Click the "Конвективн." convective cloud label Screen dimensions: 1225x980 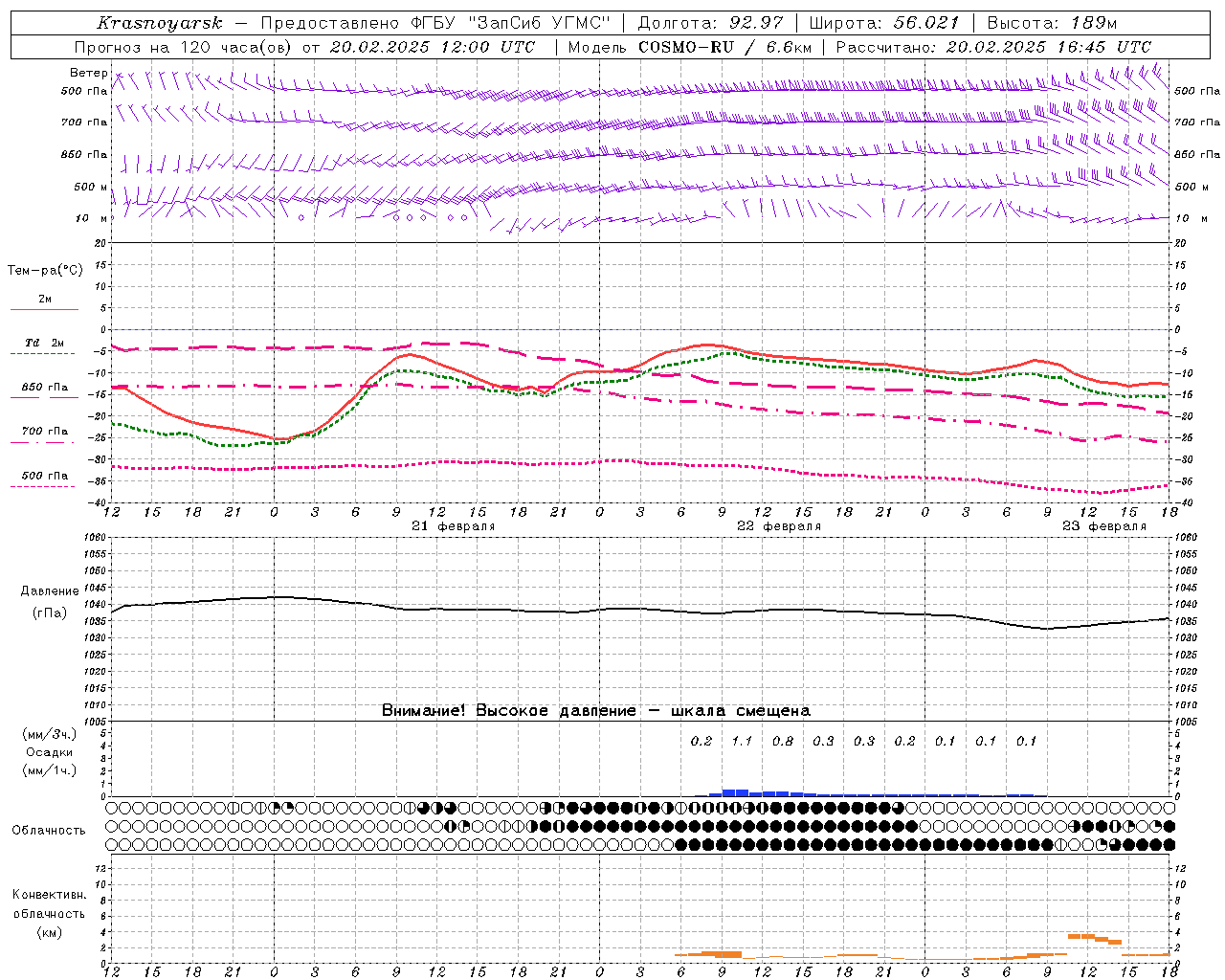(x=50, y=895)
